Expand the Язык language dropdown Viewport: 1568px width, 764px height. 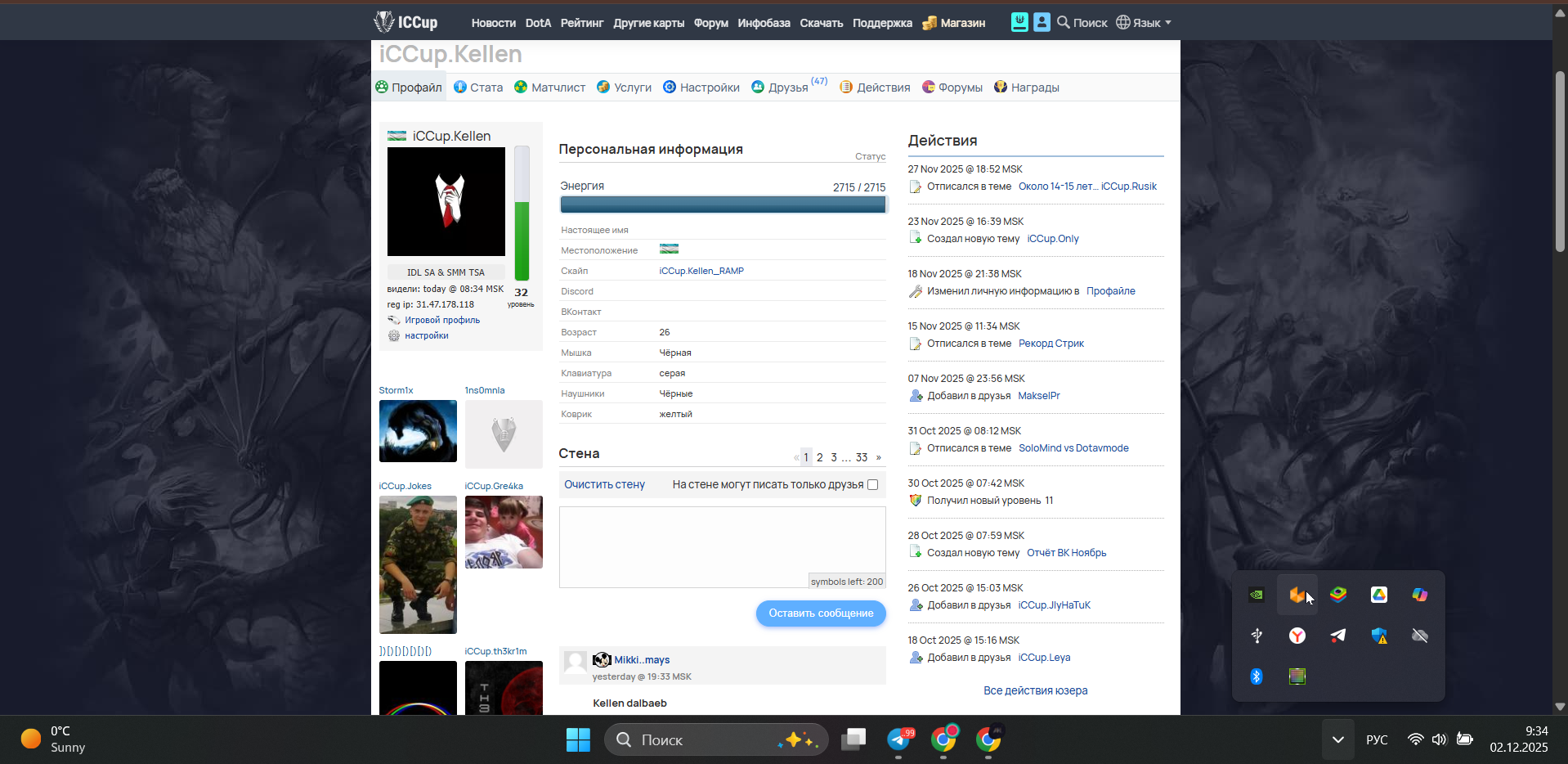(1144, 23)
